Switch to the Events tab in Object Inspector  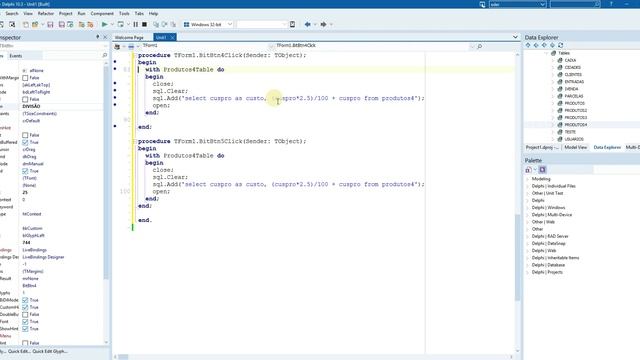pos(16,56)
